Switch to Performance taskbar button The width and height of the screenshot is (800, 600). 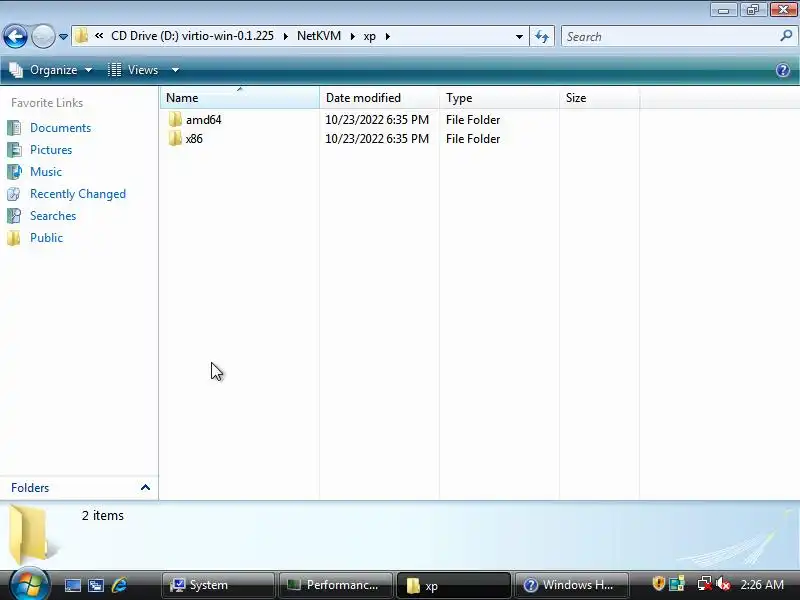[x=336, y=585]
